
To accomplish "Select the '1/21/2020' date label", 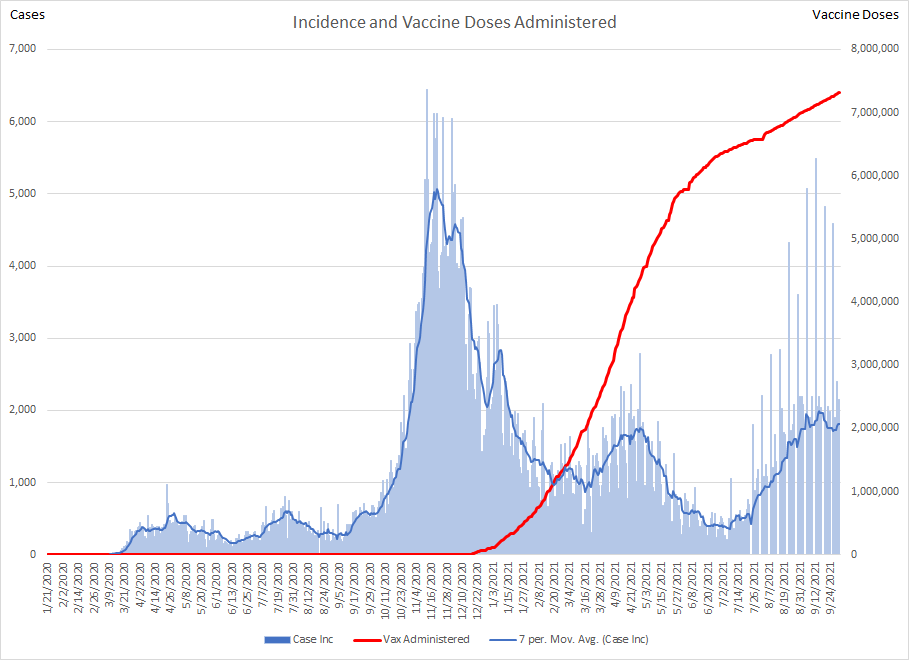I will tap(47, 586).
